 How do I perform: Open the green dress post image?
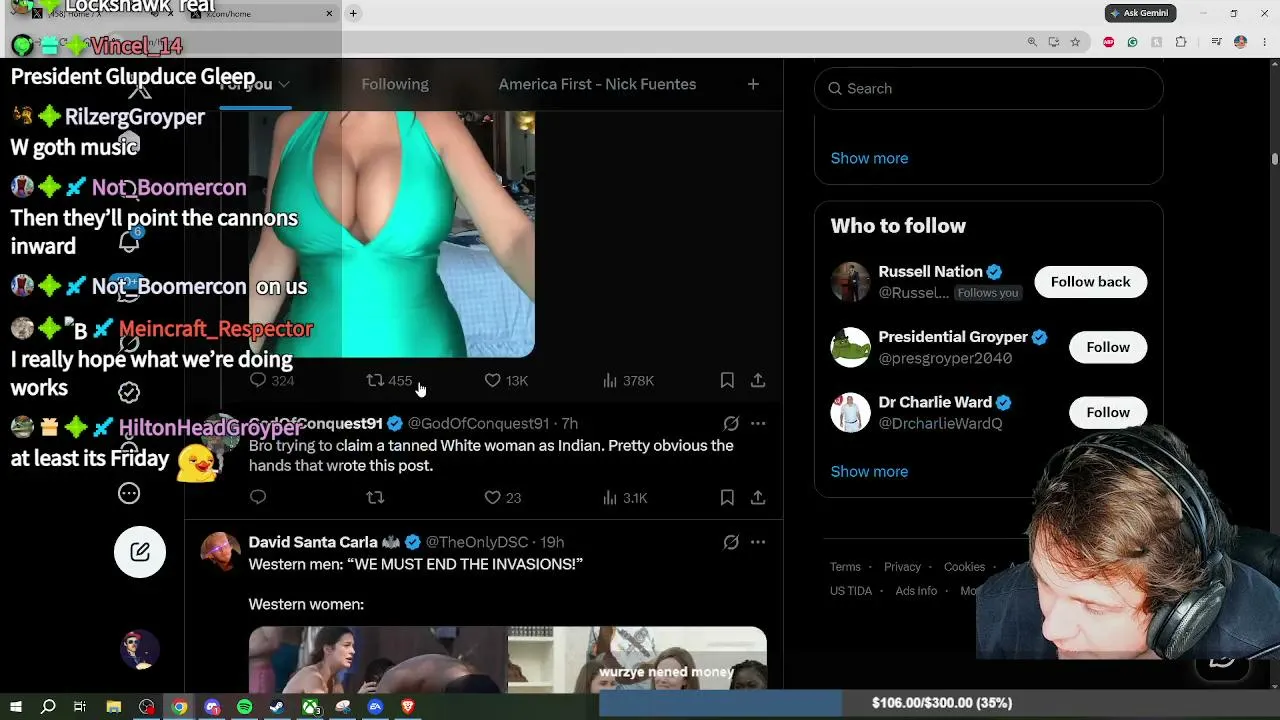[392, 234]
